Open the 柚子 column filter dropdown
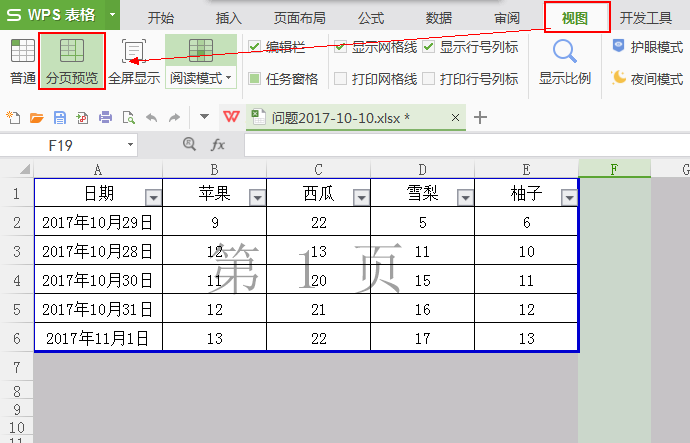This screenshot has height=443, width=690. click(x=569, y=198)
